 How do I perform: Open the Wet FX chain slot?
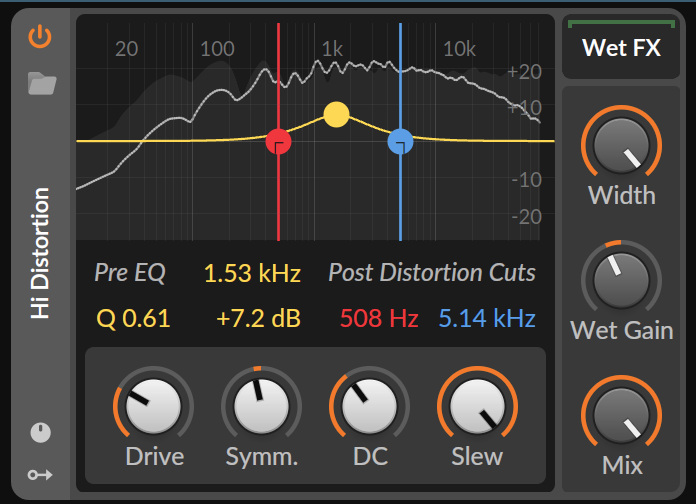(x=621, y=47)
